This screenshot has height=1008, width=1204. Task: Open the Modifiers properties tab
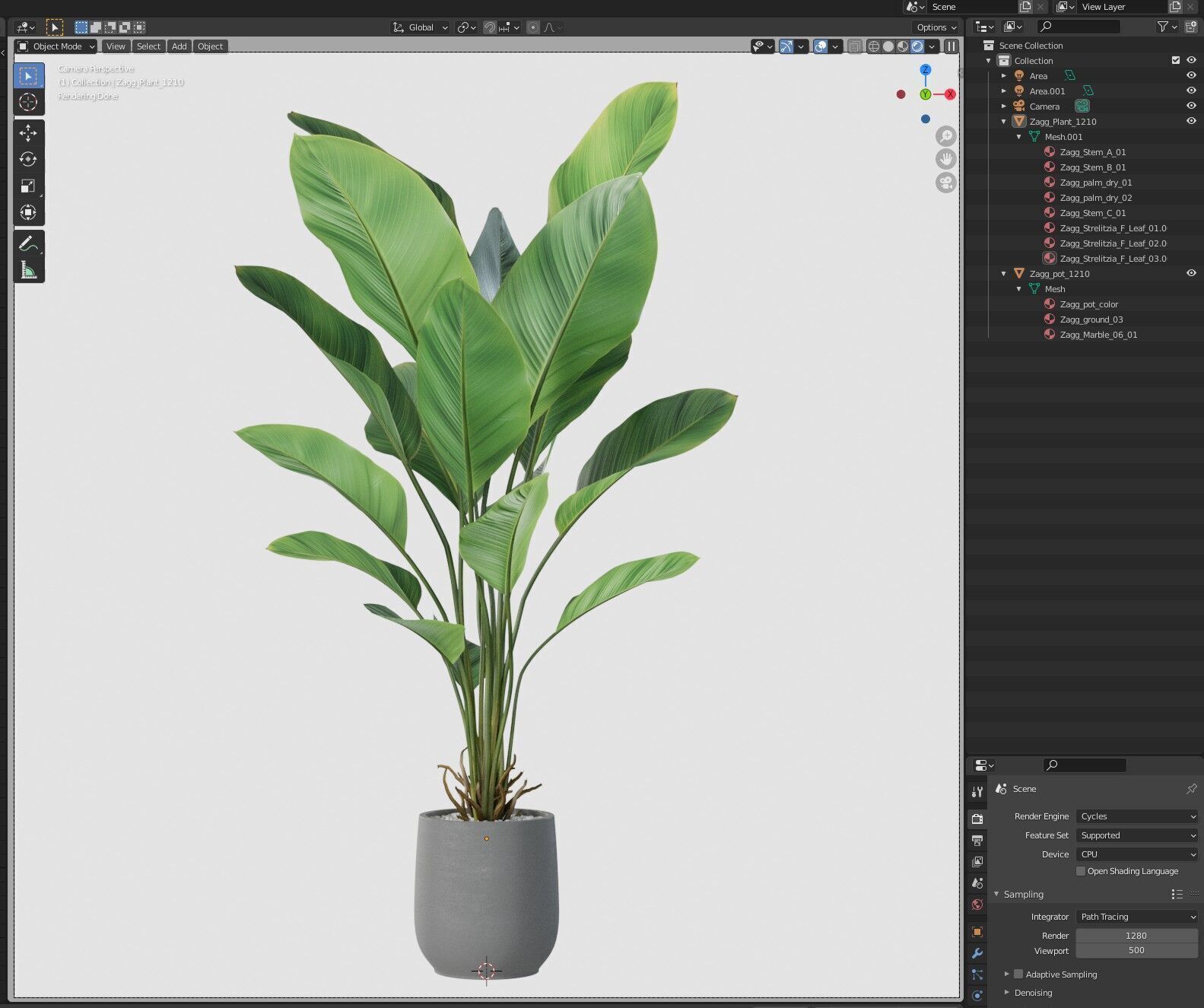pyautogui.click(x=977, y=953)
